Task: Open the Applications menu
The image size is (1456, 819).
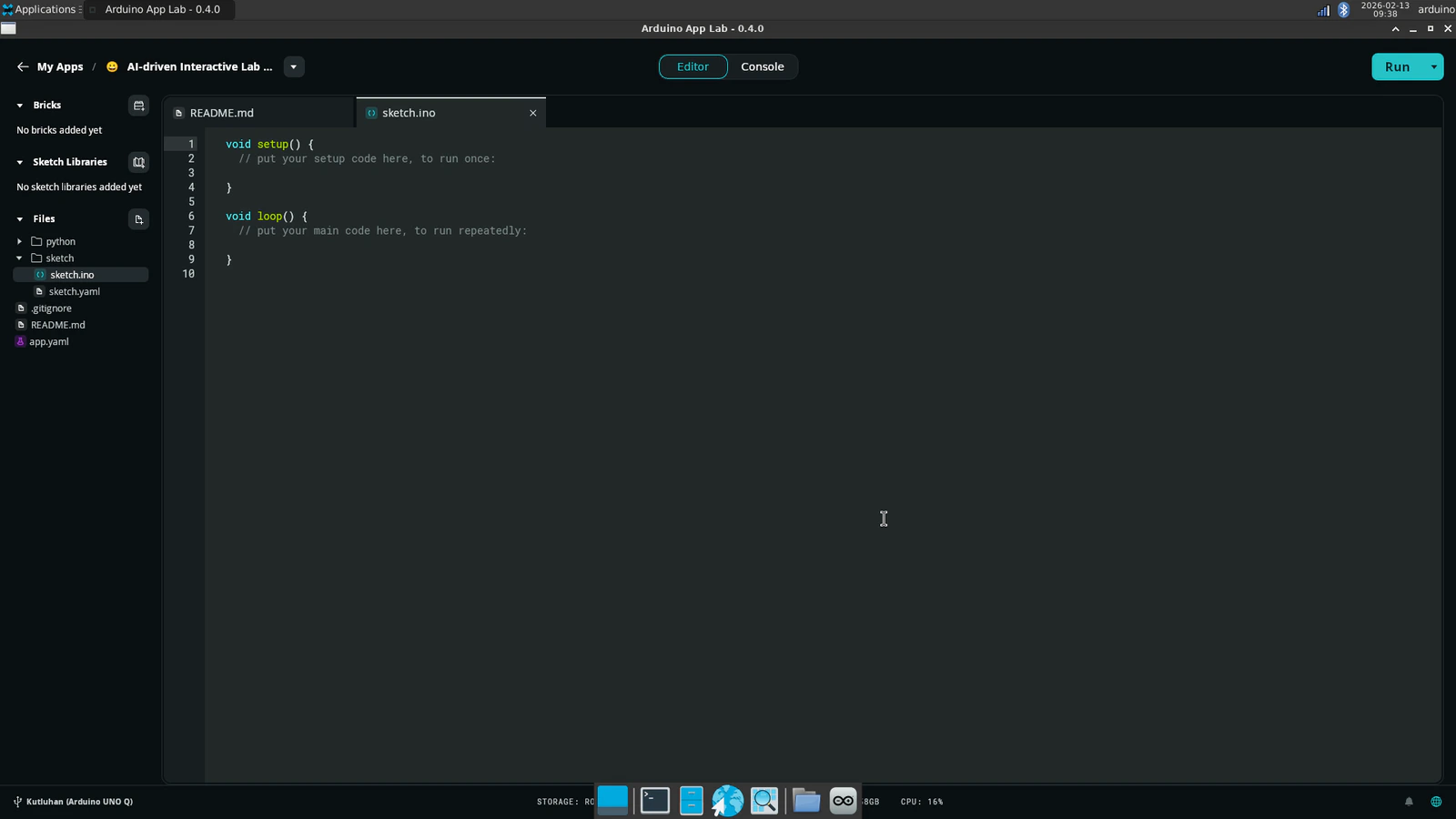Action: [40, 9]
